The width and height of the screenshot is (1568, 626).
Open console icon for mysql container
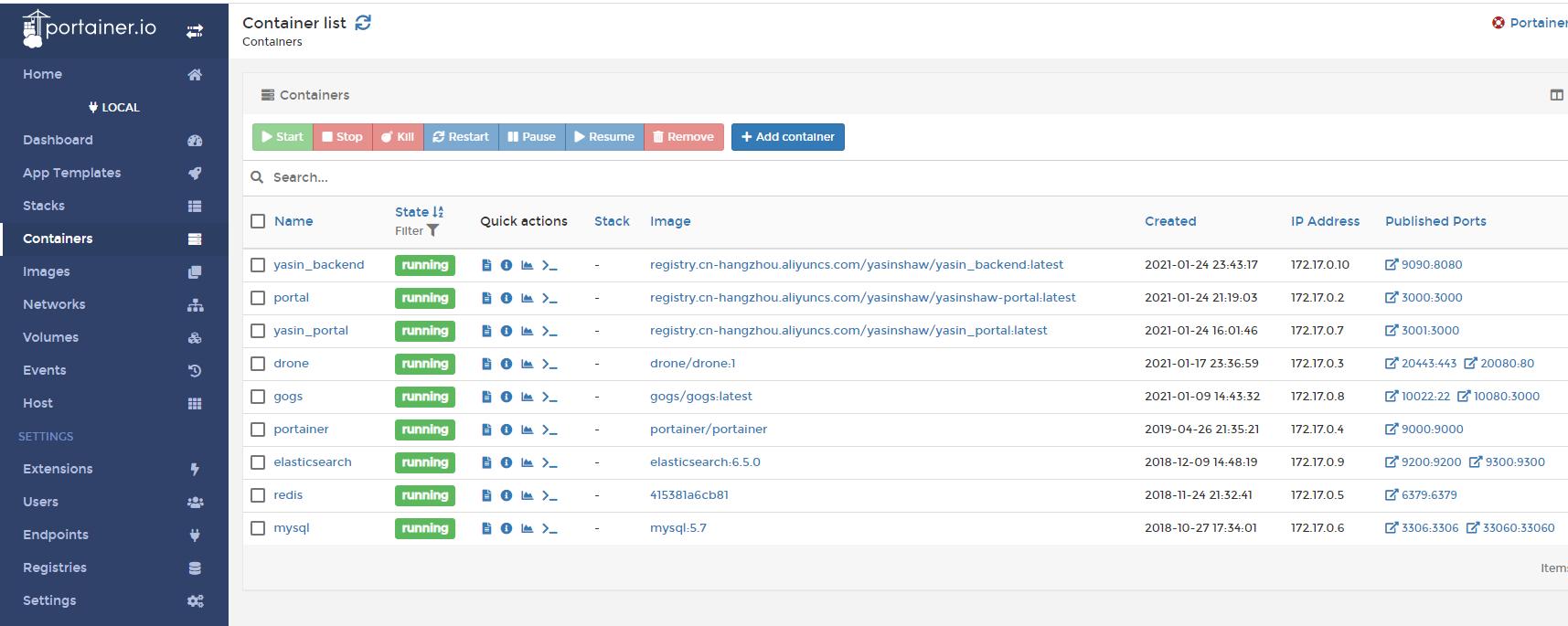[x=549, y=528]
